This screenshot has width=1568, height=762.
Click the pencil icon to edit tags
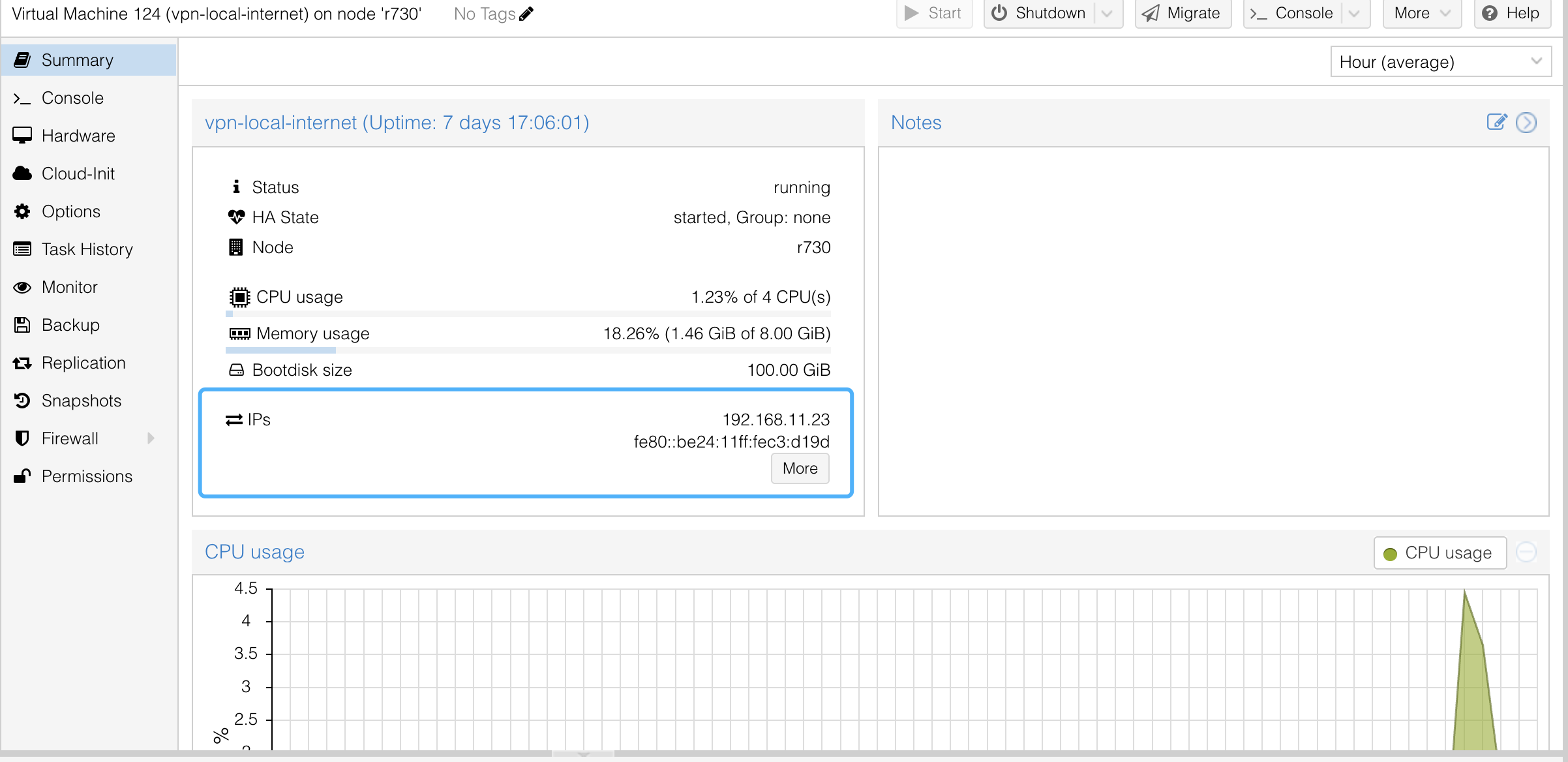(x=526, y=14)
